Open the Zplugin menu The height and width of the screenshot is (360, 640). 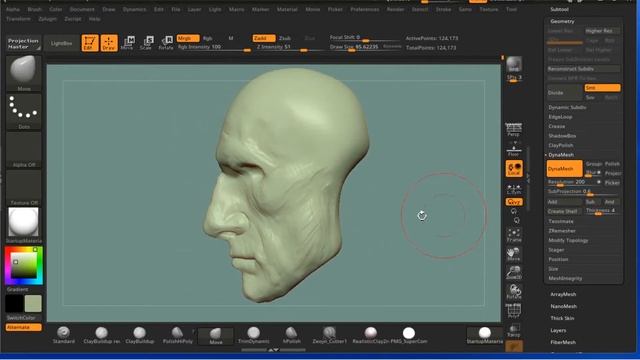coord(47,19)
